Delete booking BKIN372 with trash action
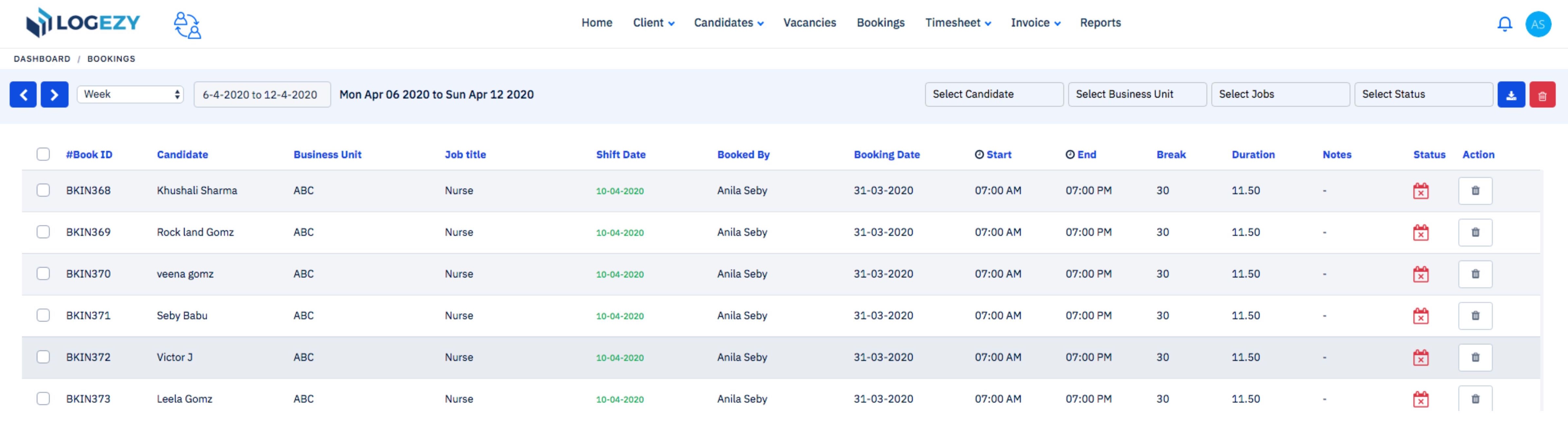The width and height of the screenshot is (1568, 427). pyautogui.click(x=1475, y=357)
